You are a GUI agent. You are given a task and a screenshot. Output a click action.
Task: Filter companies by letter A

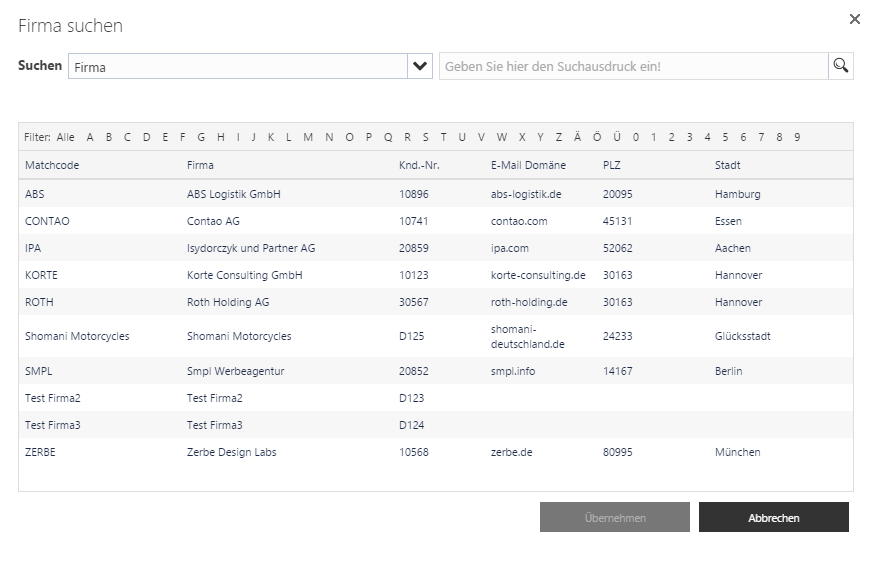(90, 137)
